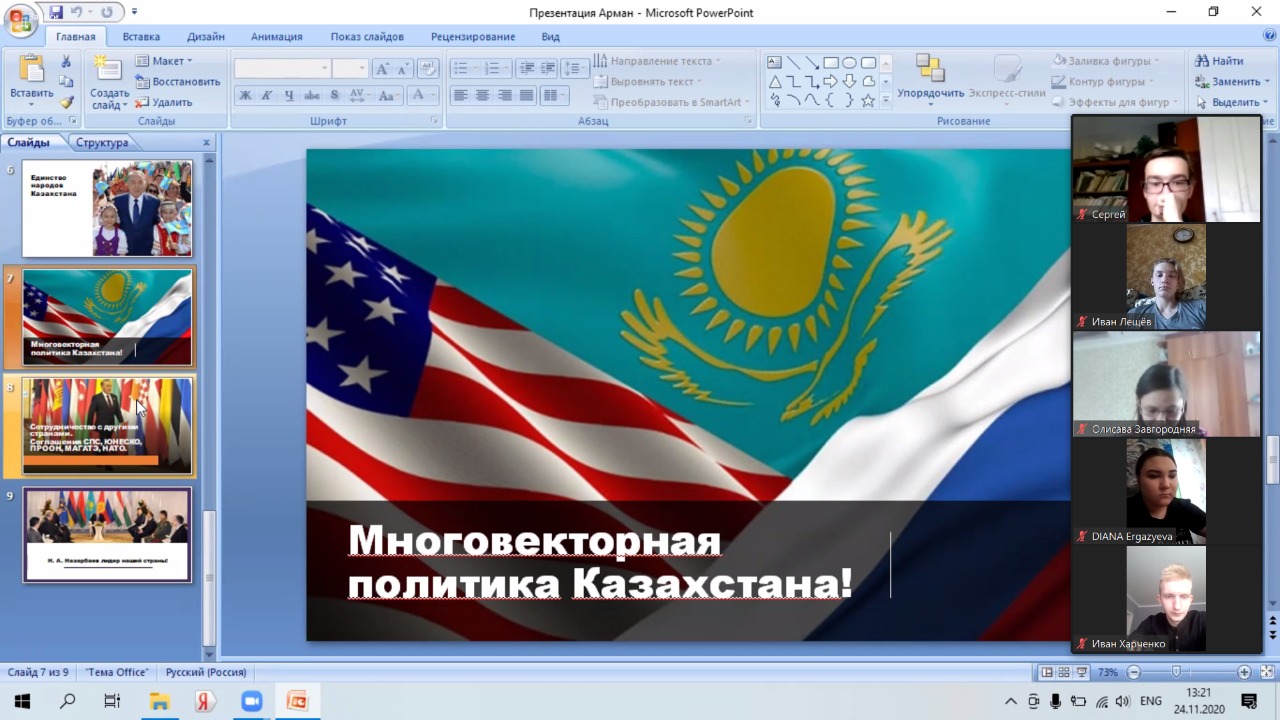The width and height of the screenshot is (1280, 720).
Task: Pick the 5-point Star shape
Action: 868,100
